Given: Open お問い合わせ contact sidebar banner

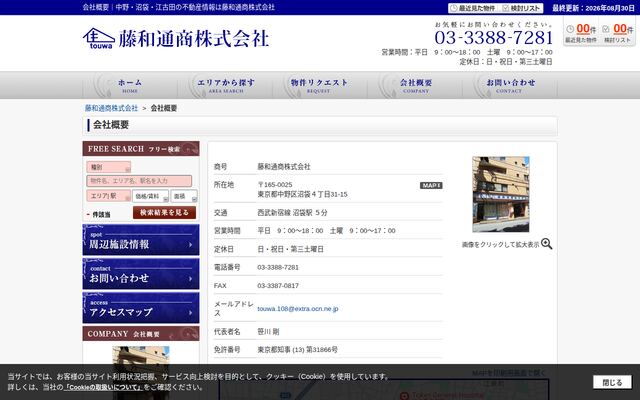Looking at the screenshot, I should [x=141, y=274].
